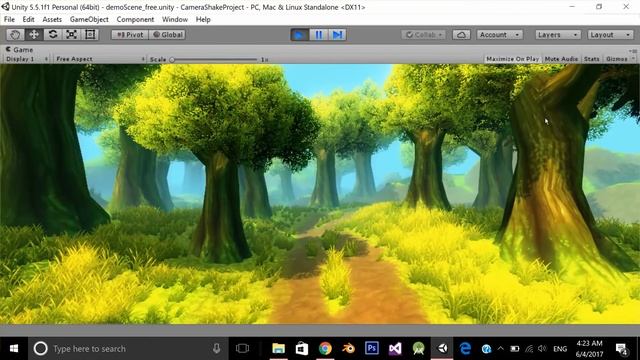Toggle Global handle rotation
This screenshot has width=640, height=360.
tap(168, 35)
